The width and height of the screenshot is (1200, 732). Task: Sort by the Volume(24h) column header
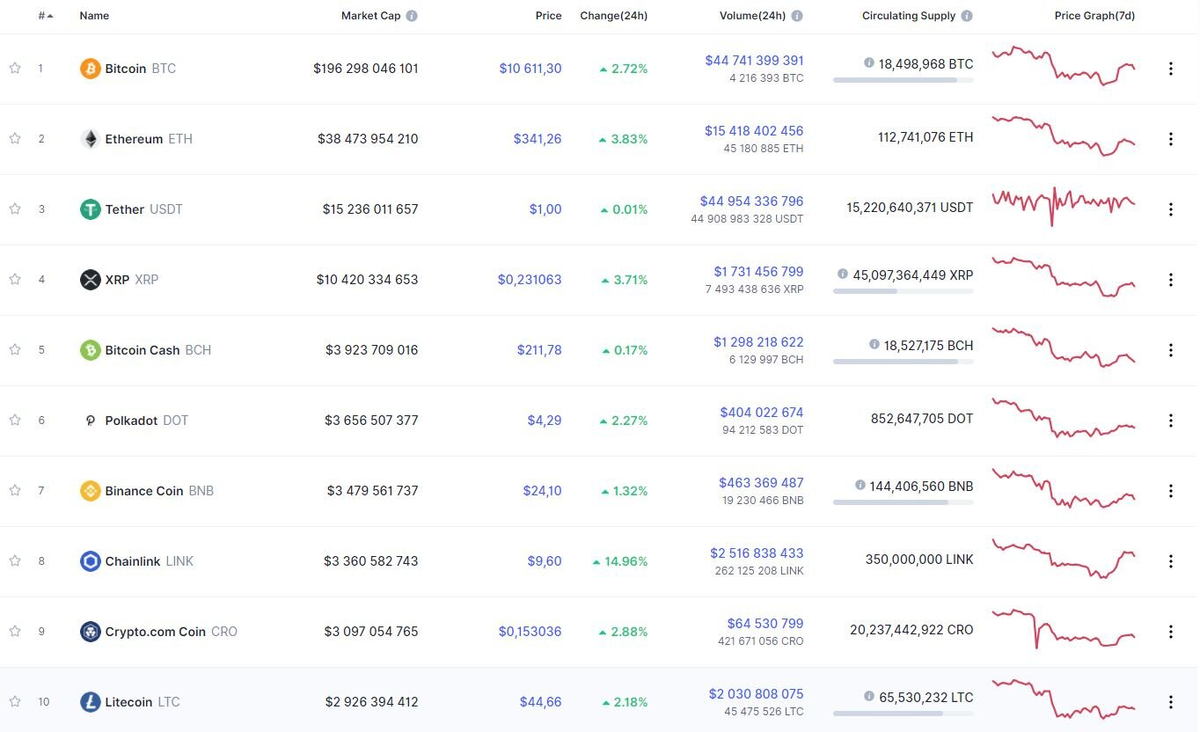tap(753, 16)
